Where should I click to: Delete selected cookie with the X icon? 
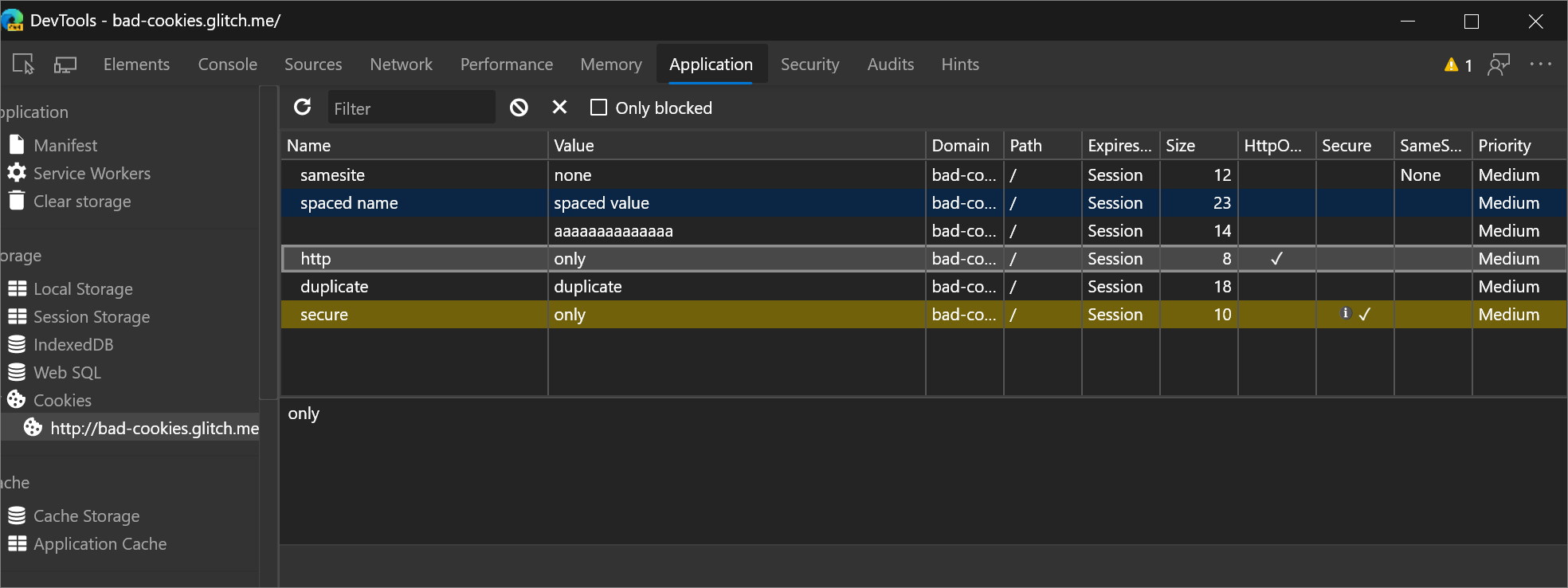(x=560, y=107)
